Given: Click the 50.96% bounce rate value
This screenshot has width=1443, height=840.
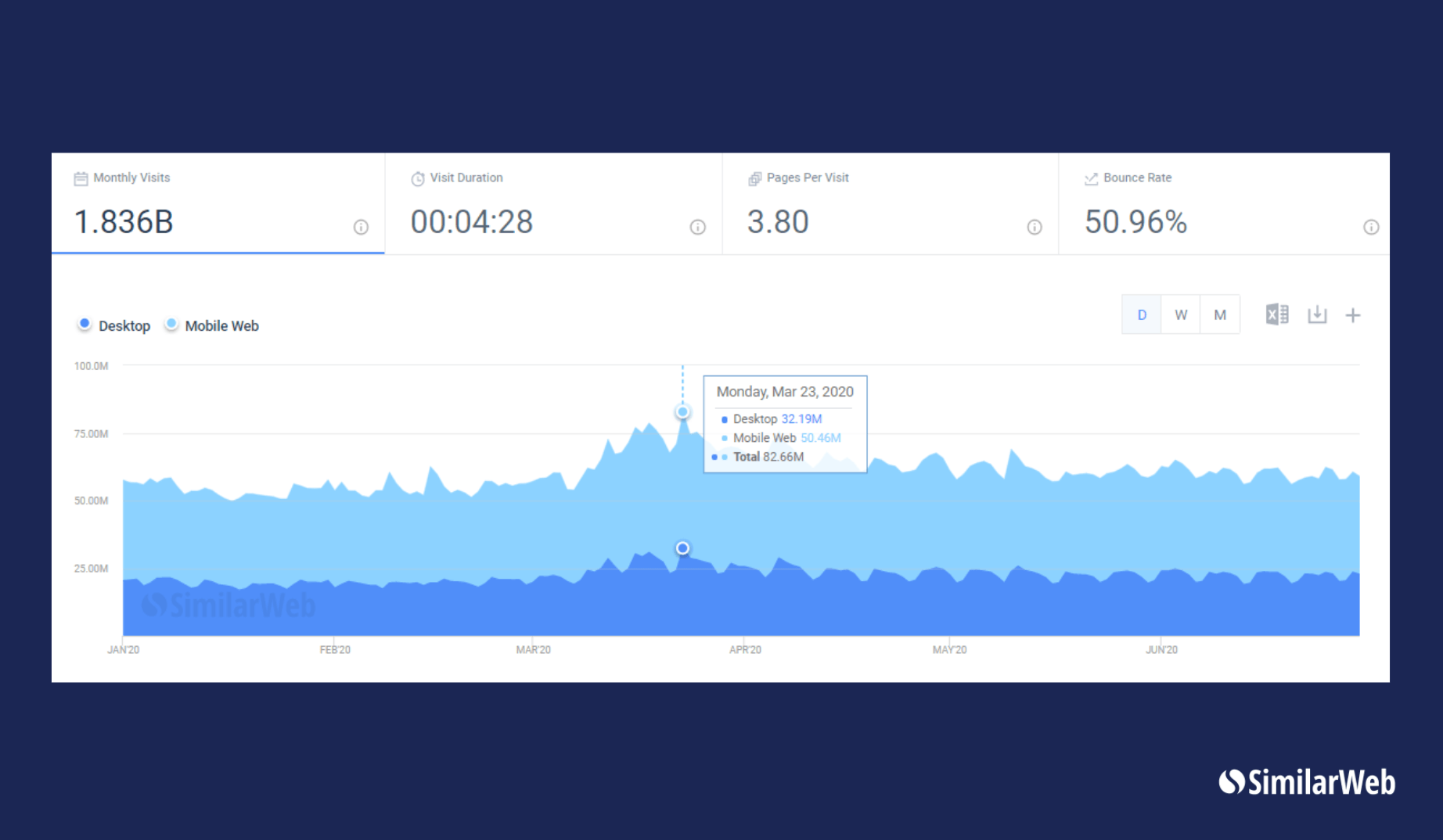Looking at the screenshot, I should click(1135, 222).
